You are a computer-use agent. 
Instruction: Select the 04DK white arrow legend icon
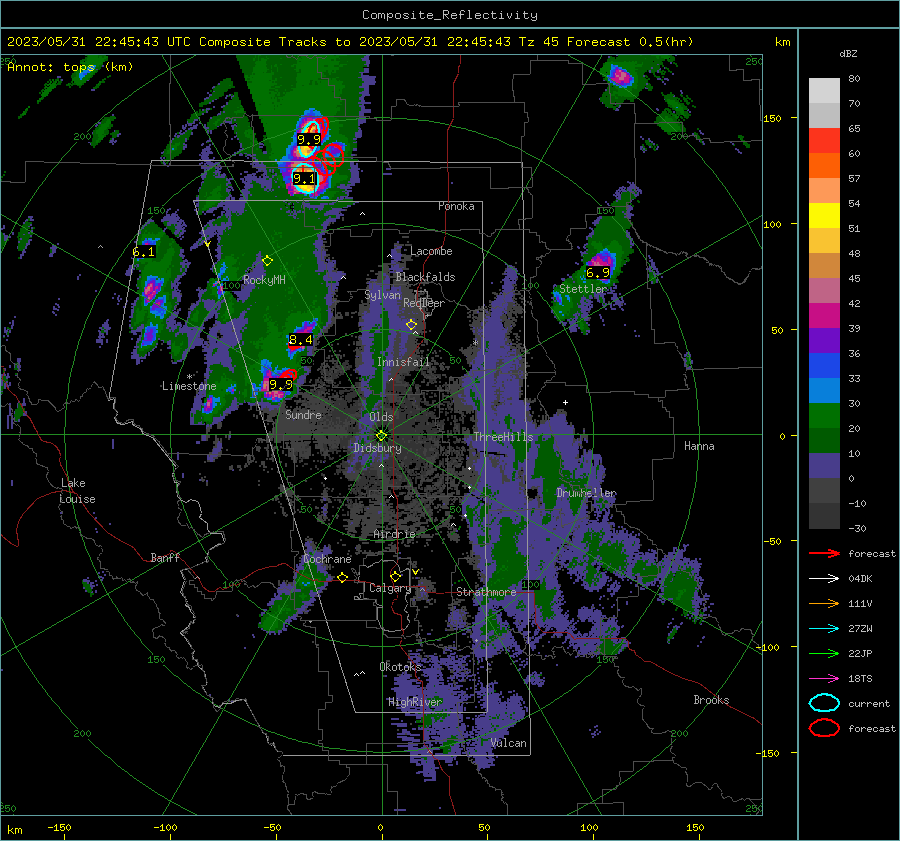tap(824, 579)
